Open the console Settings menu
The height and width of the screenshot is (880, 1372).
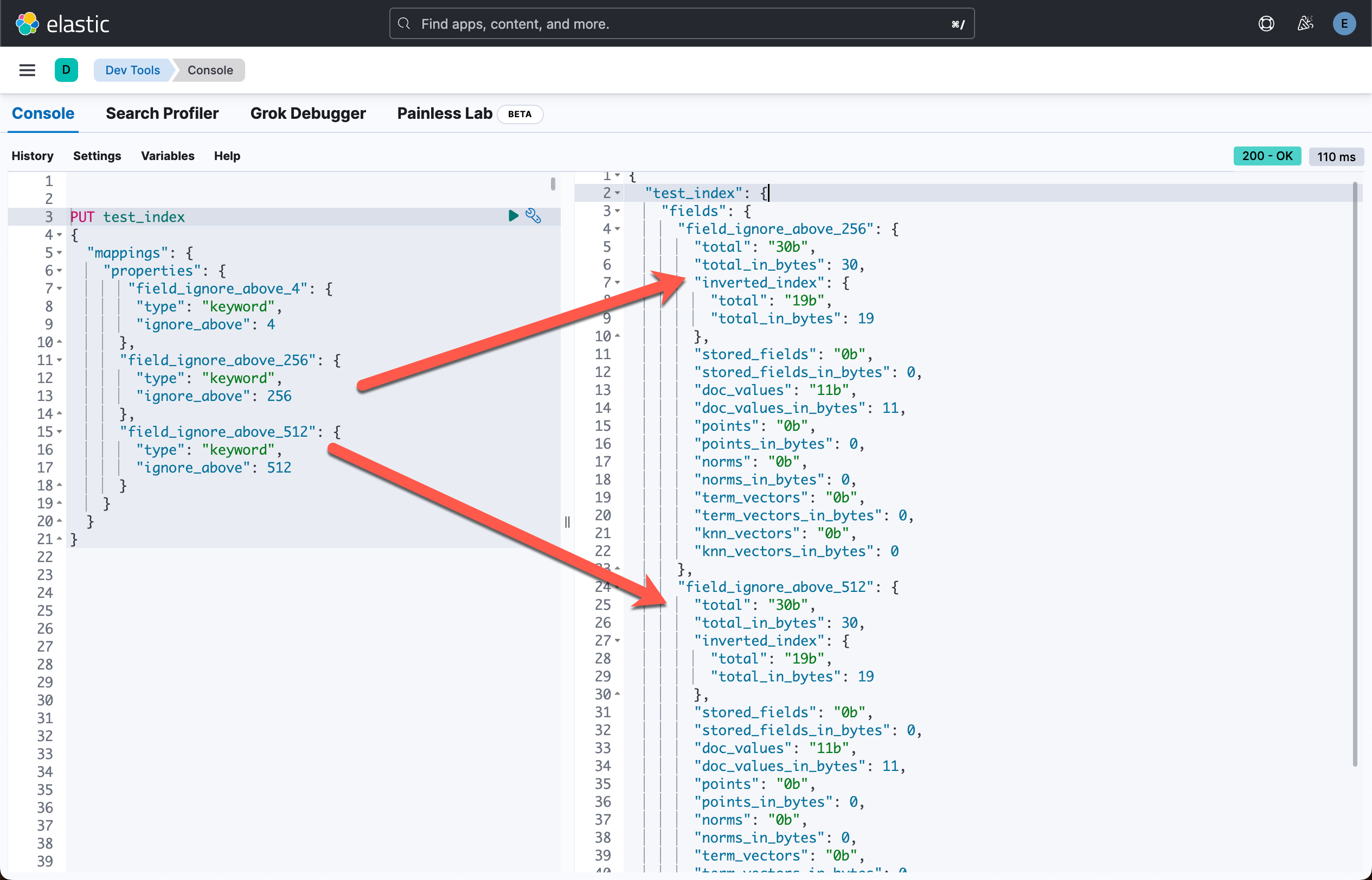point(97,156)
